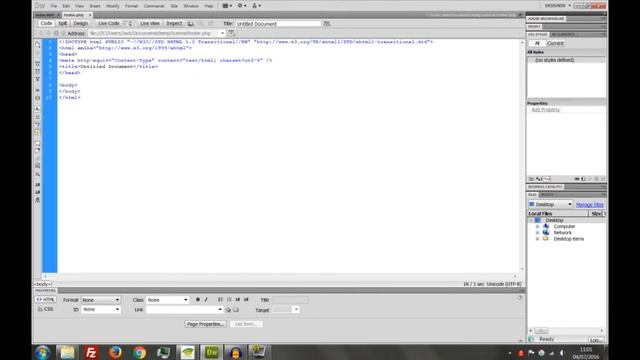This screenshot has width=640, height=360.
Task: Open the Commands menu
Action: point(154,6)
